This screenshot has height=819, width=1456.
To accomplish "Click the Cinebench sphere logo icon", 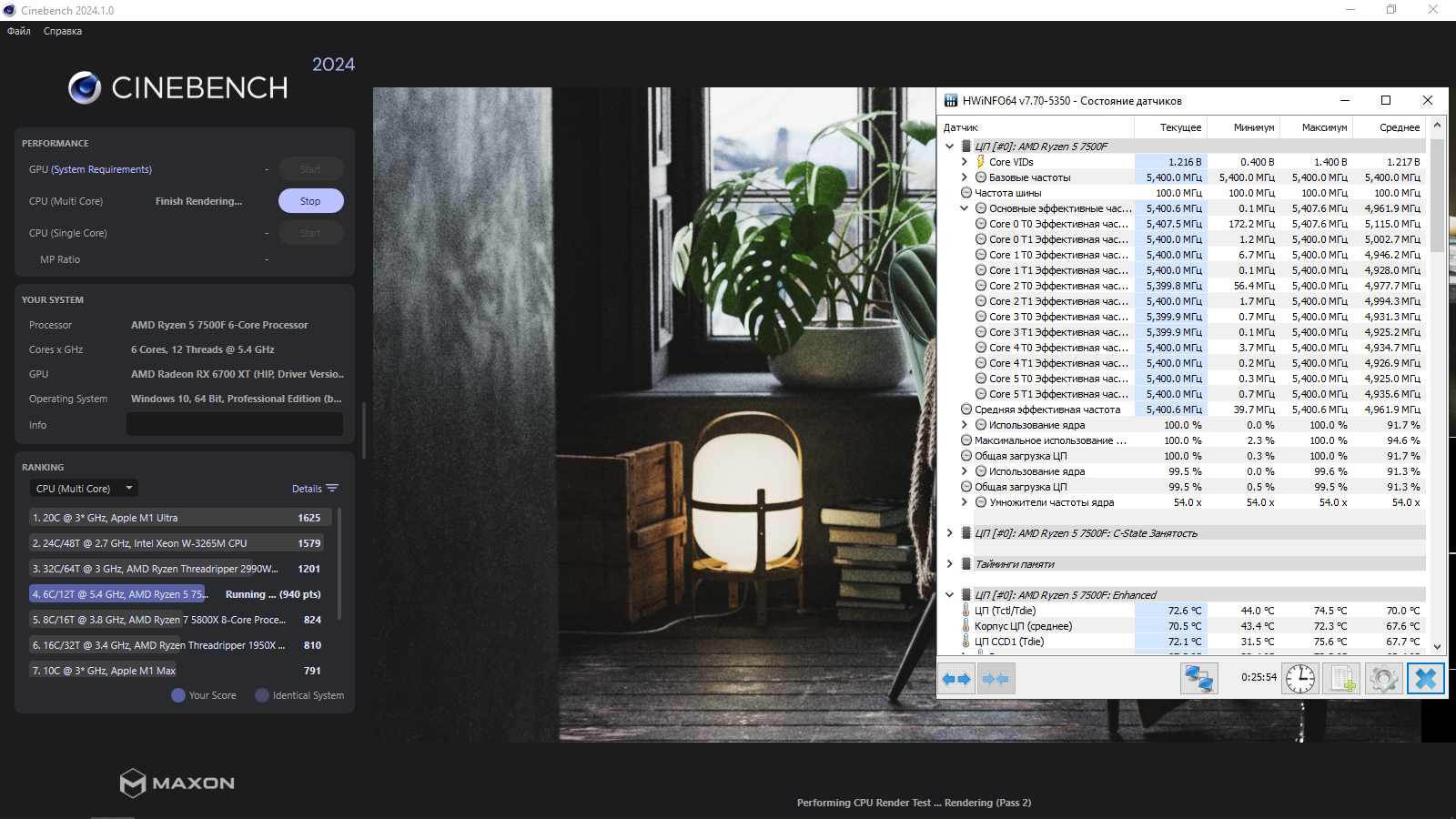I will tap(85, 87).
